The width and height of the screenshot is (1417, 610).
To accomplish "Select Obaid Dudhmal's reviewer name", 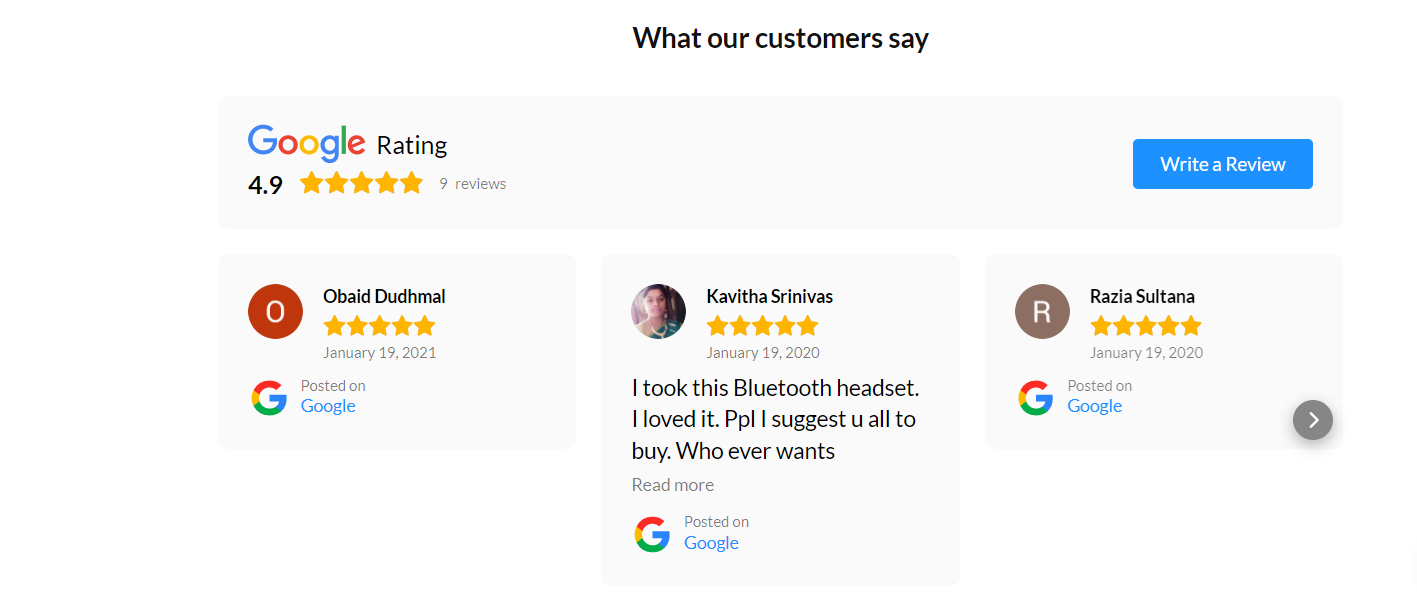I will point(384,296).
